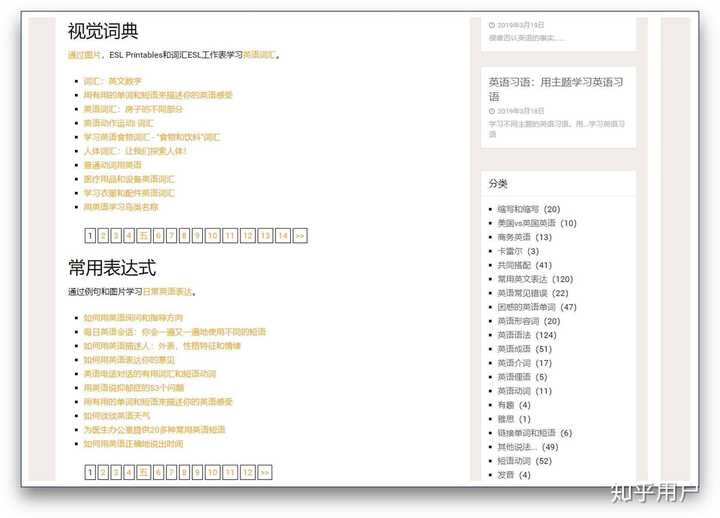Image resolution: width=720 pixels, height=518 pixels.
Task: Open 每日英语会话 list link
Action: [x=174, y=332]
